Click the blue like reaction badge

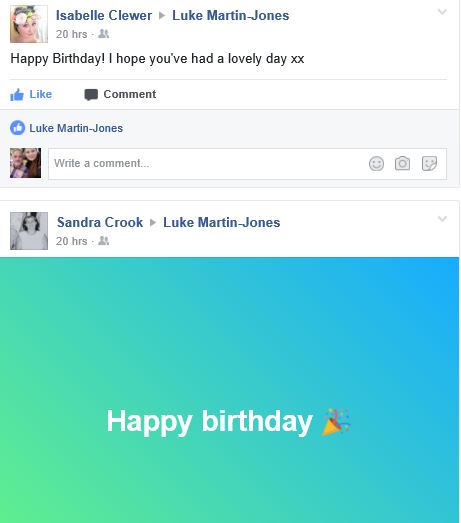(17, 128)
